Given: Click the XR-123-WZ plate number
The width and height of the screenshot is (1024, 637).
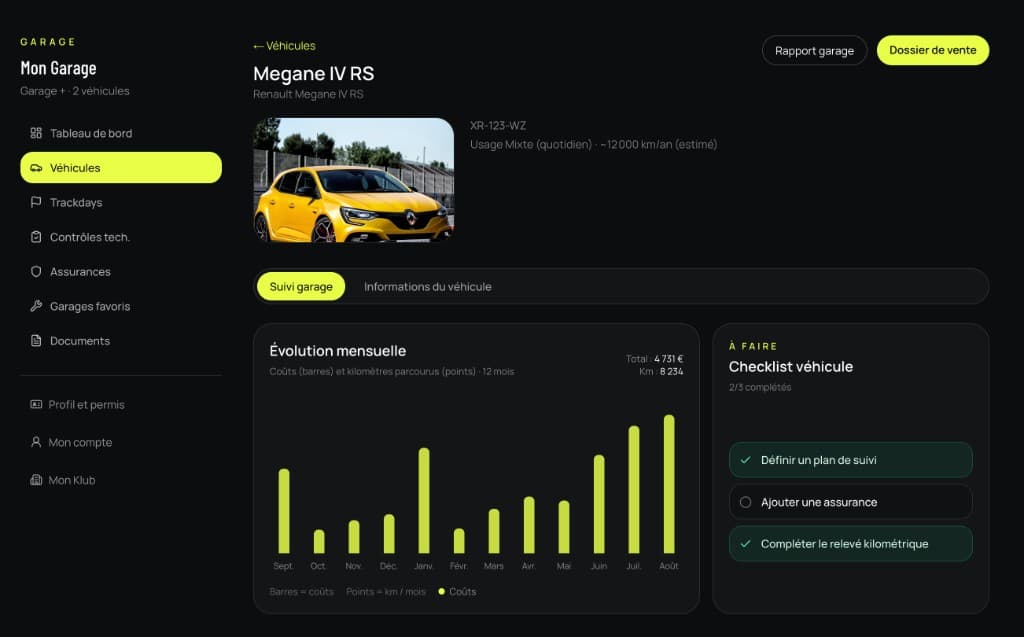Looking at the screenshot, I should [x=498, y=125].
